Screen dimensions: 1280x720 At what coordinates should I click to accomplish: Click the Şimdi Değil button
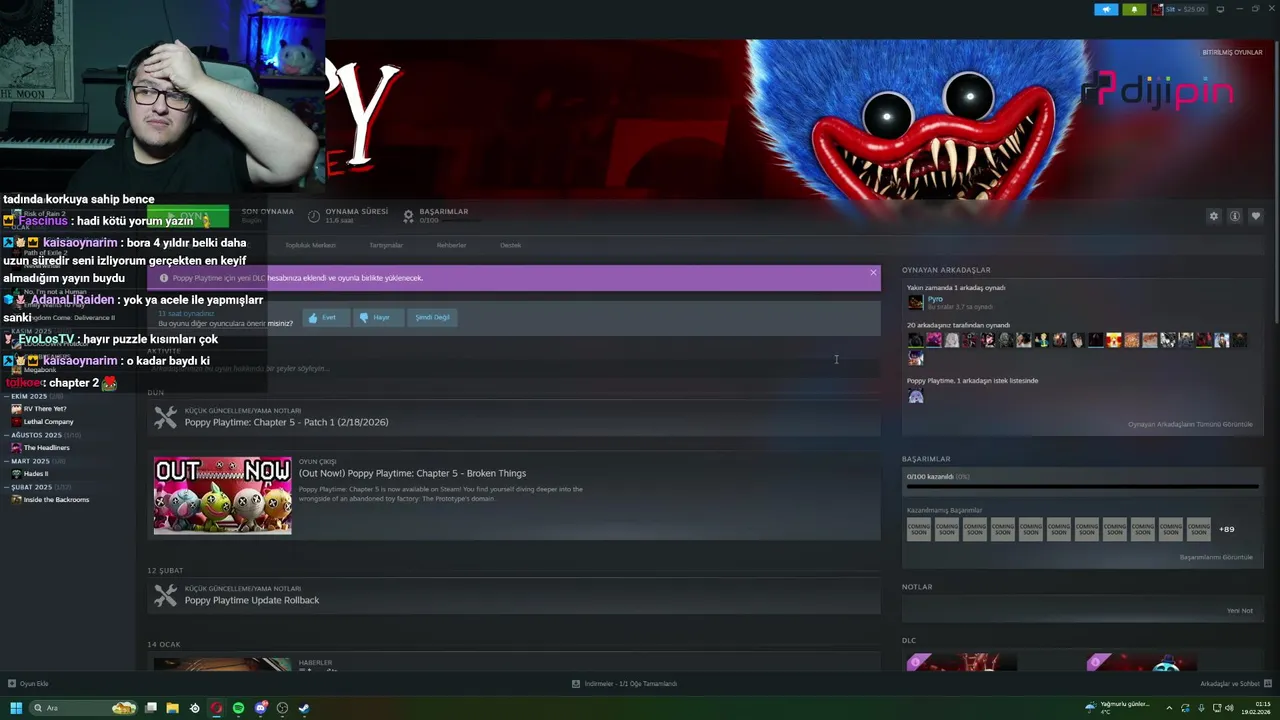(432, 317)
